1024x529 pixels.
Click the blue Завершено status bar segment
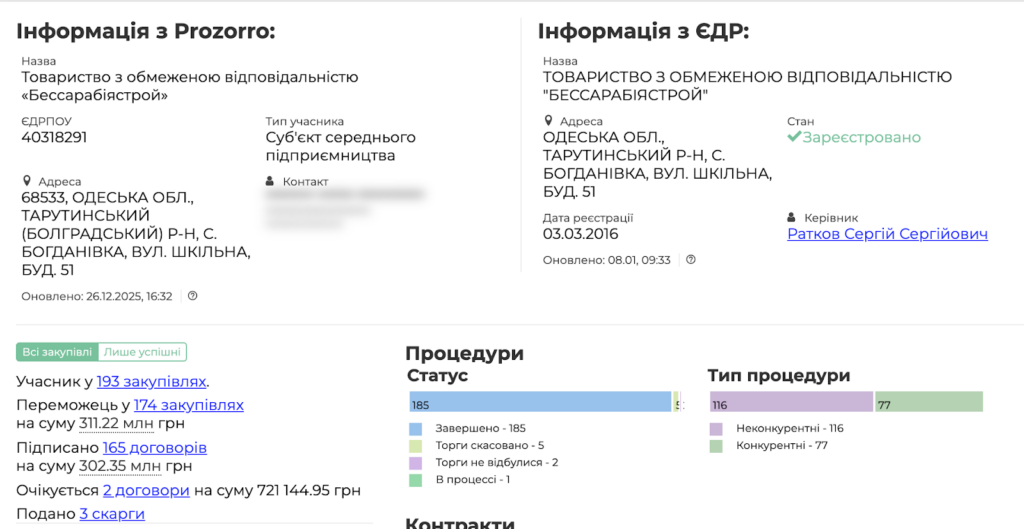click(x=540, y=402)
